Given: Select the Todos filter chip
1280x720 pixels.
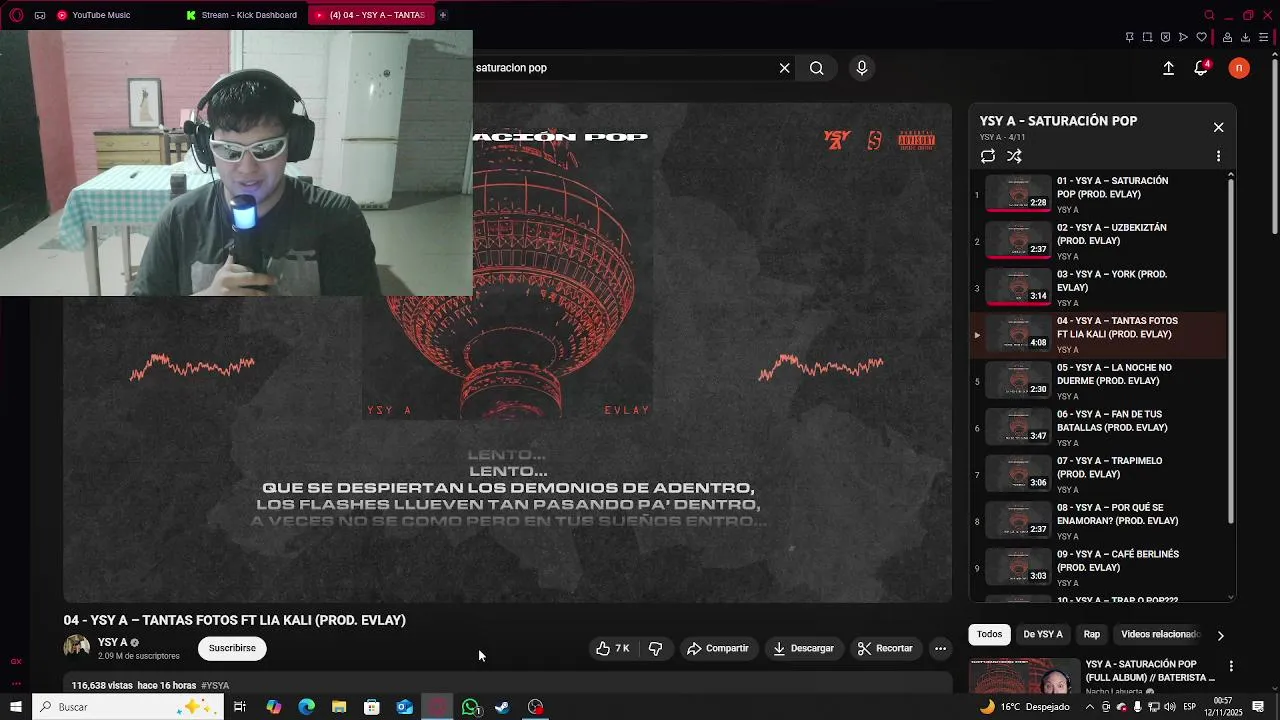Looking at the screenshot, I should (x=989, y=634).
